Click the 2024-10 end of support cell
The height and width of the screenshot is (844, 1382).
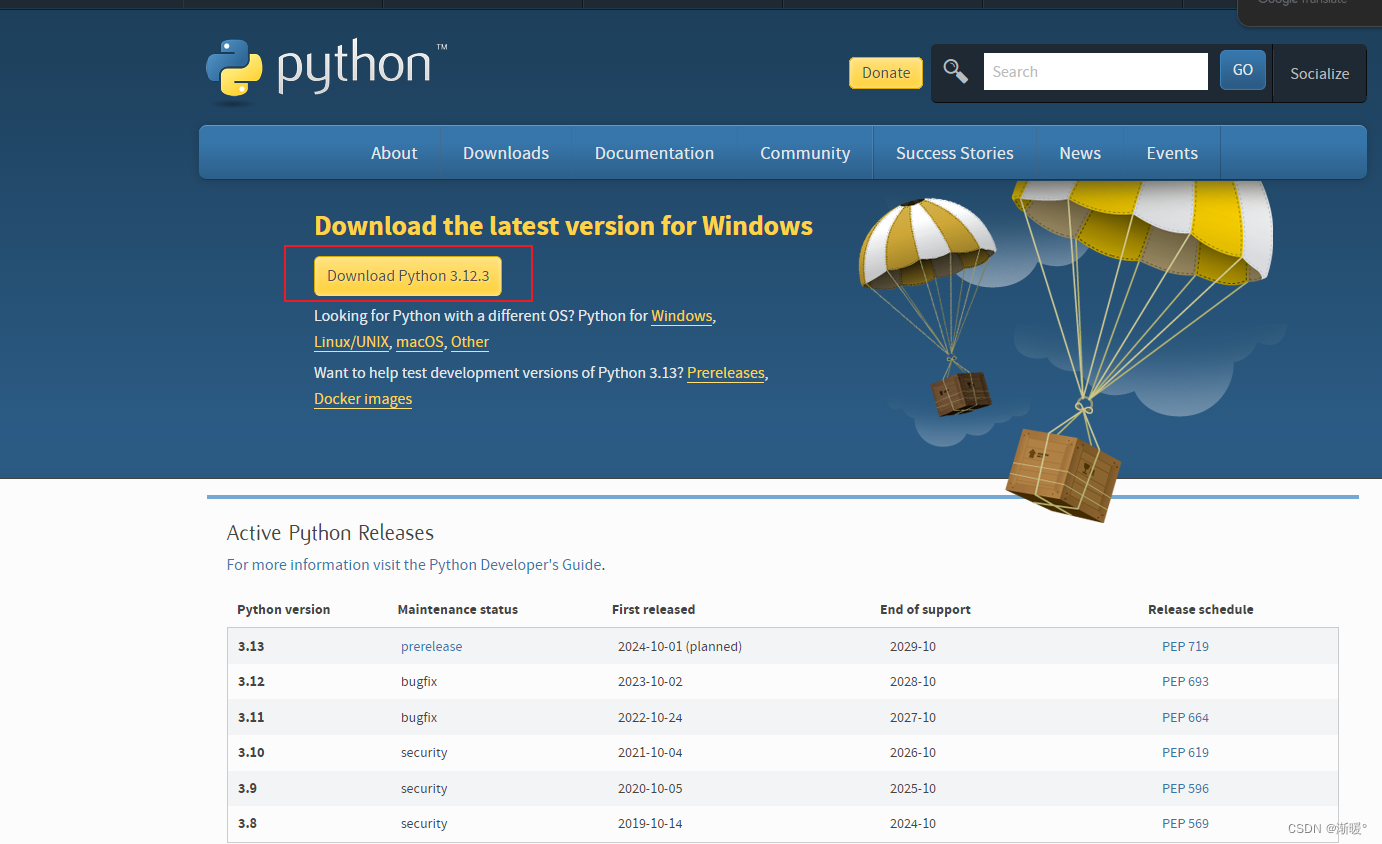click(913, 824)
